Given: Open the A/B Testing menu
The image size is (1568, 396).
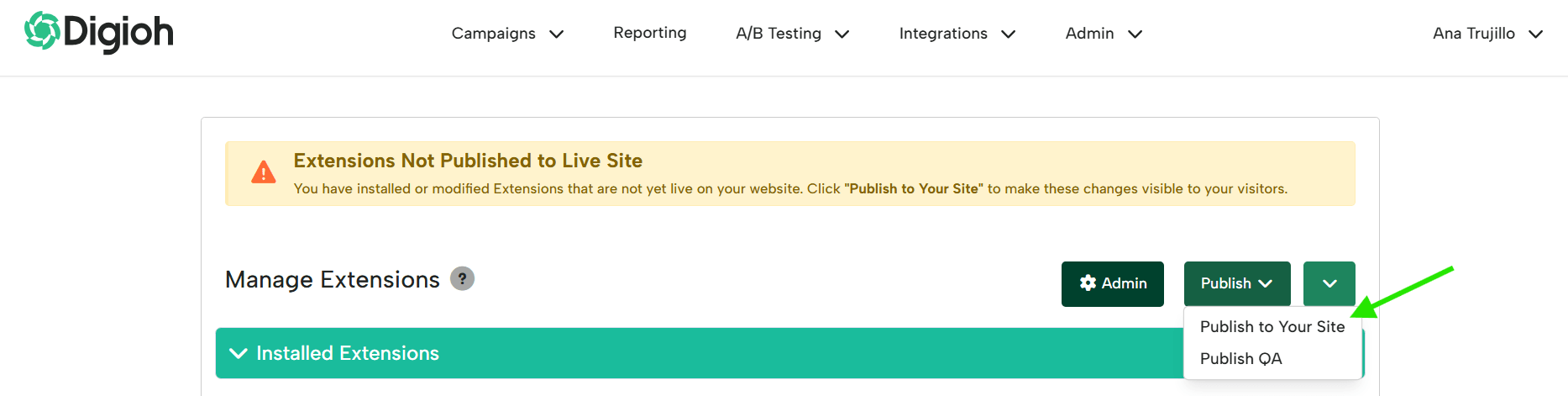Looking at the screenshot, I should (793, 34).
